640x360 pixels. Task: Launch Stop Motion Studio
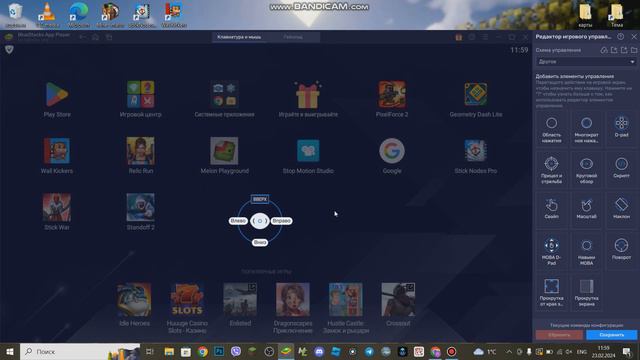click(x=308, y=156)
